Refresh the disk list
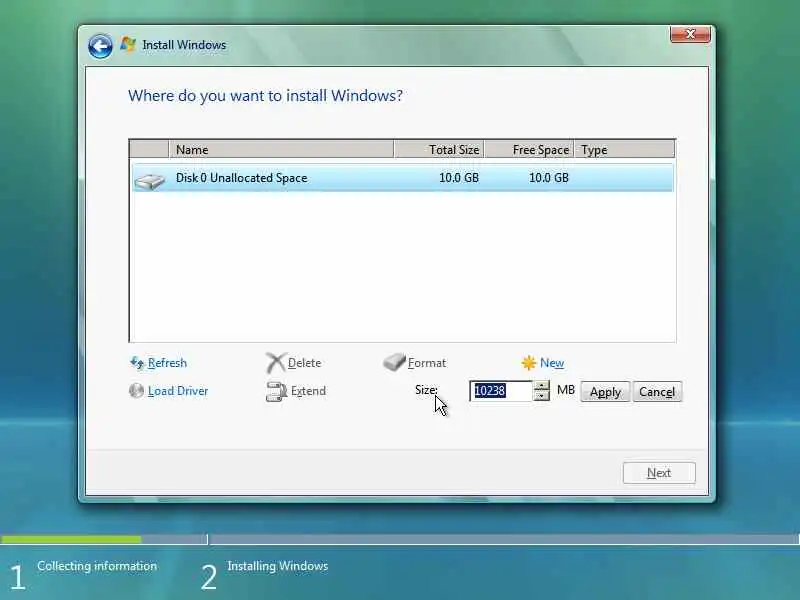800x600 pixels. click(167, 363)
